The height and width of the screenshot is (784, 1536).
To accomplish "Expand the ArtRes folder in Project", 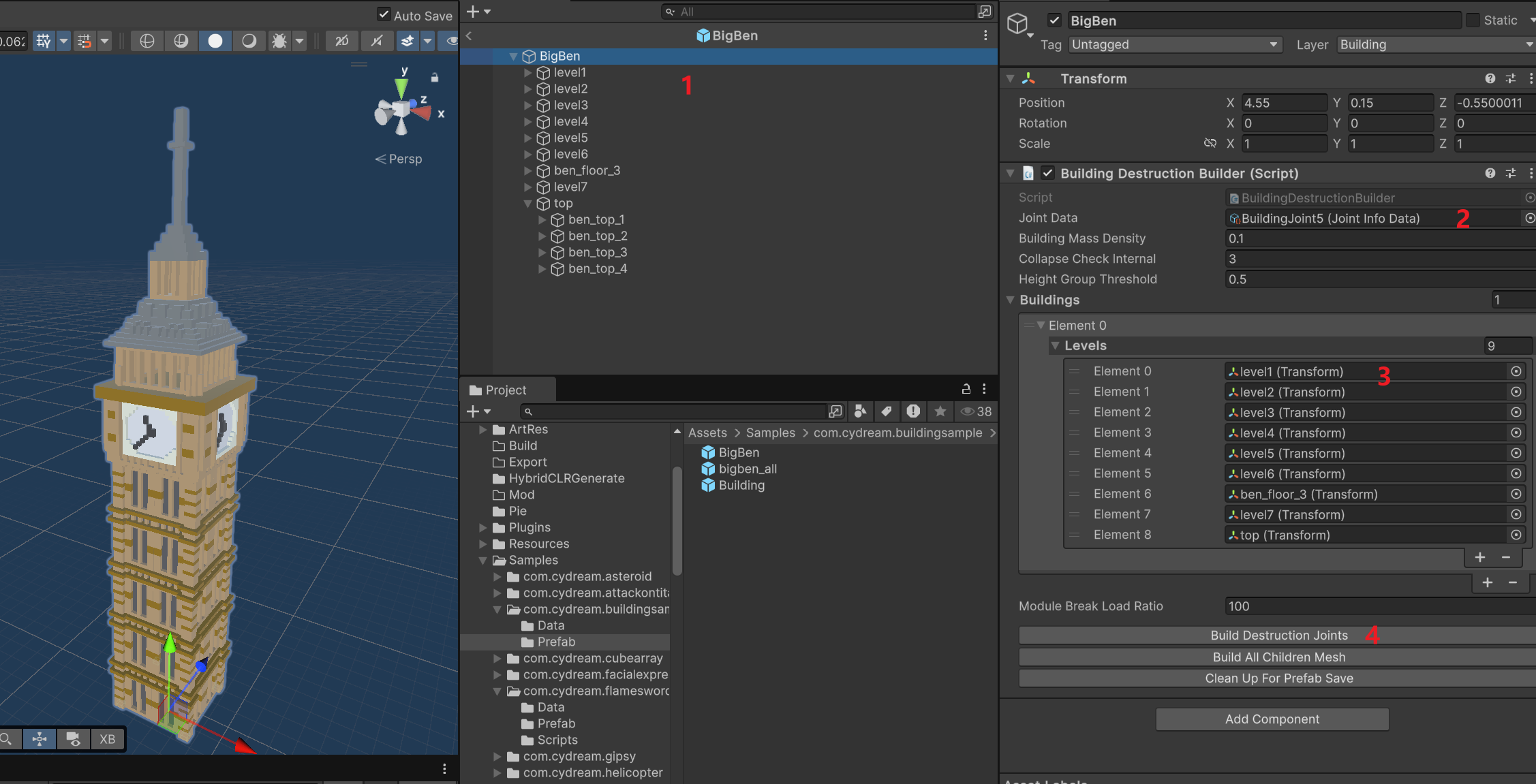I will click(x=483, y=429).
